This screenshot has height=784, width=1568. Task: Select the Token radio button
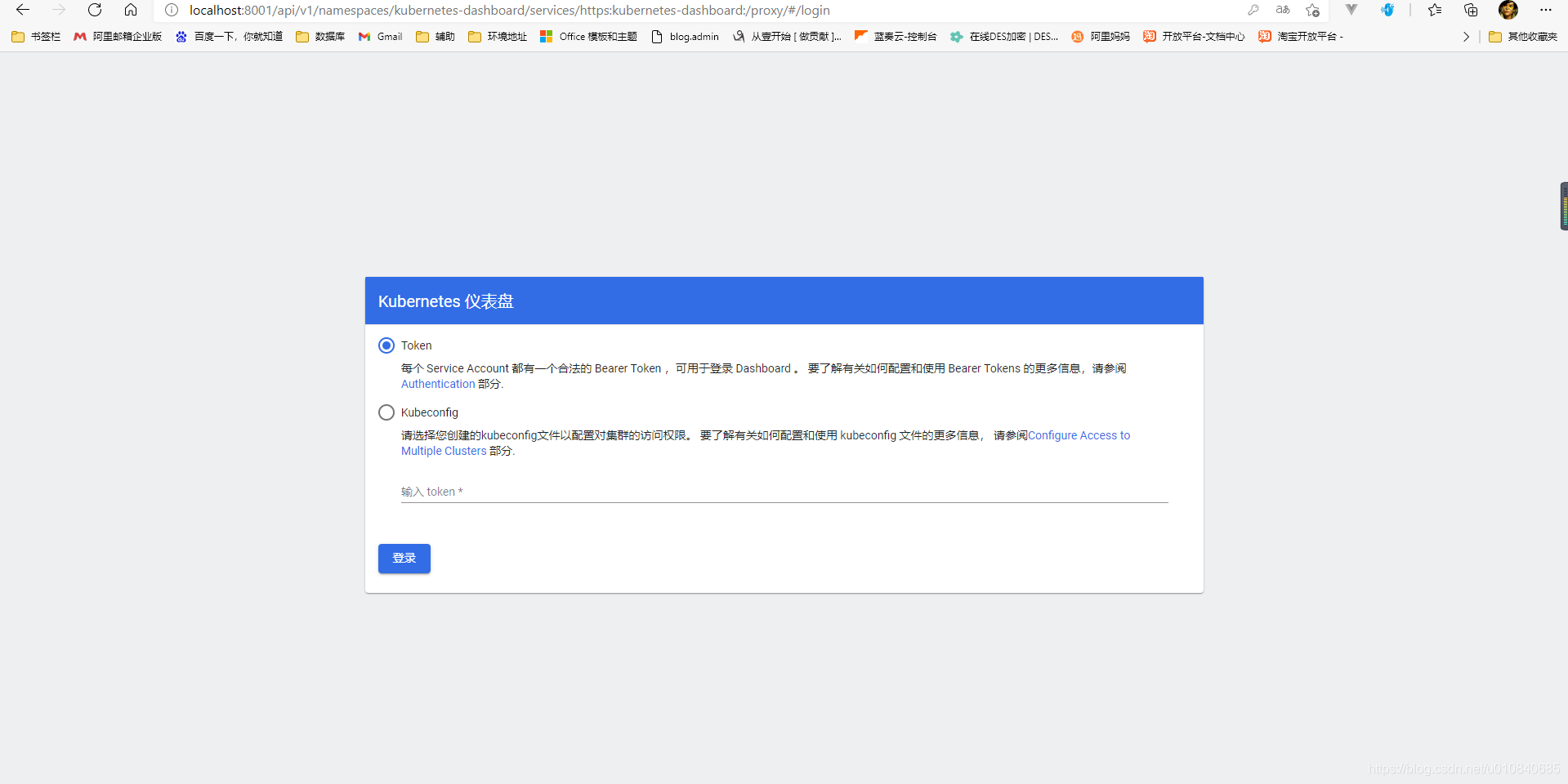pyautogui.click(x=386, y=345)
